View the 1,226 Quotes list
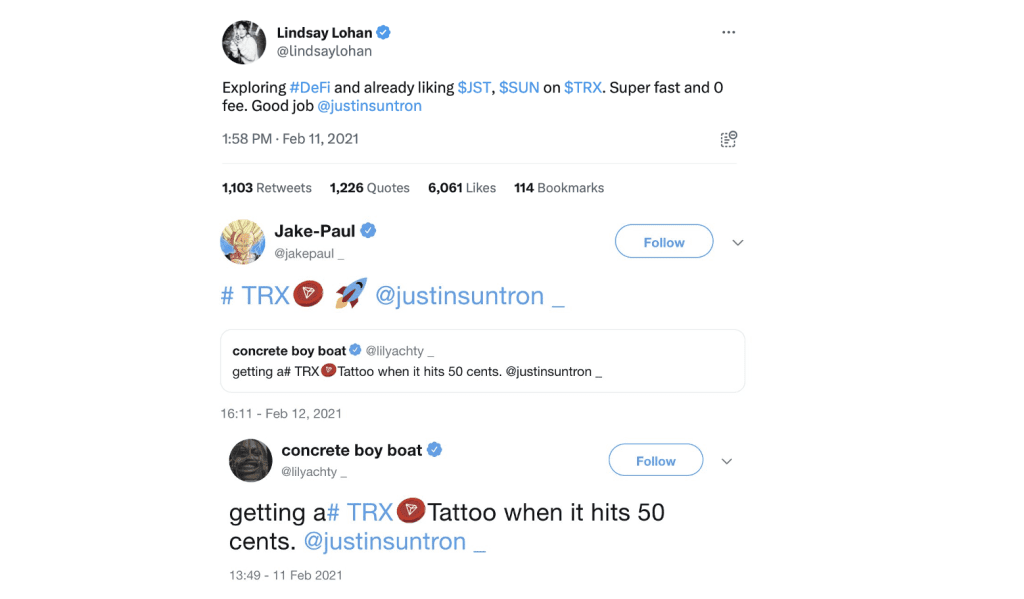 (x=369, y=188)
